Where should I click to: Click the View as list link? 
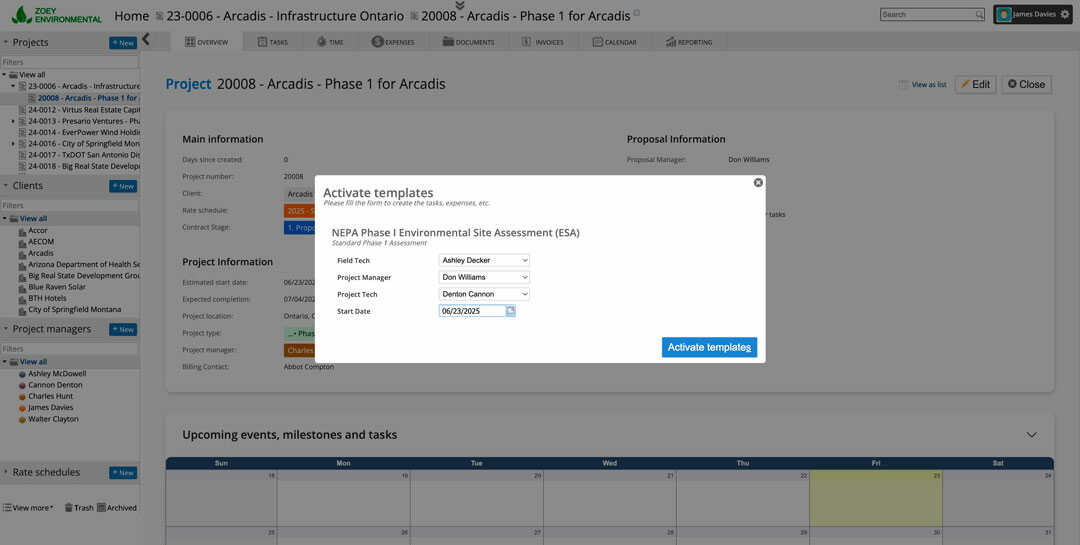923,85
